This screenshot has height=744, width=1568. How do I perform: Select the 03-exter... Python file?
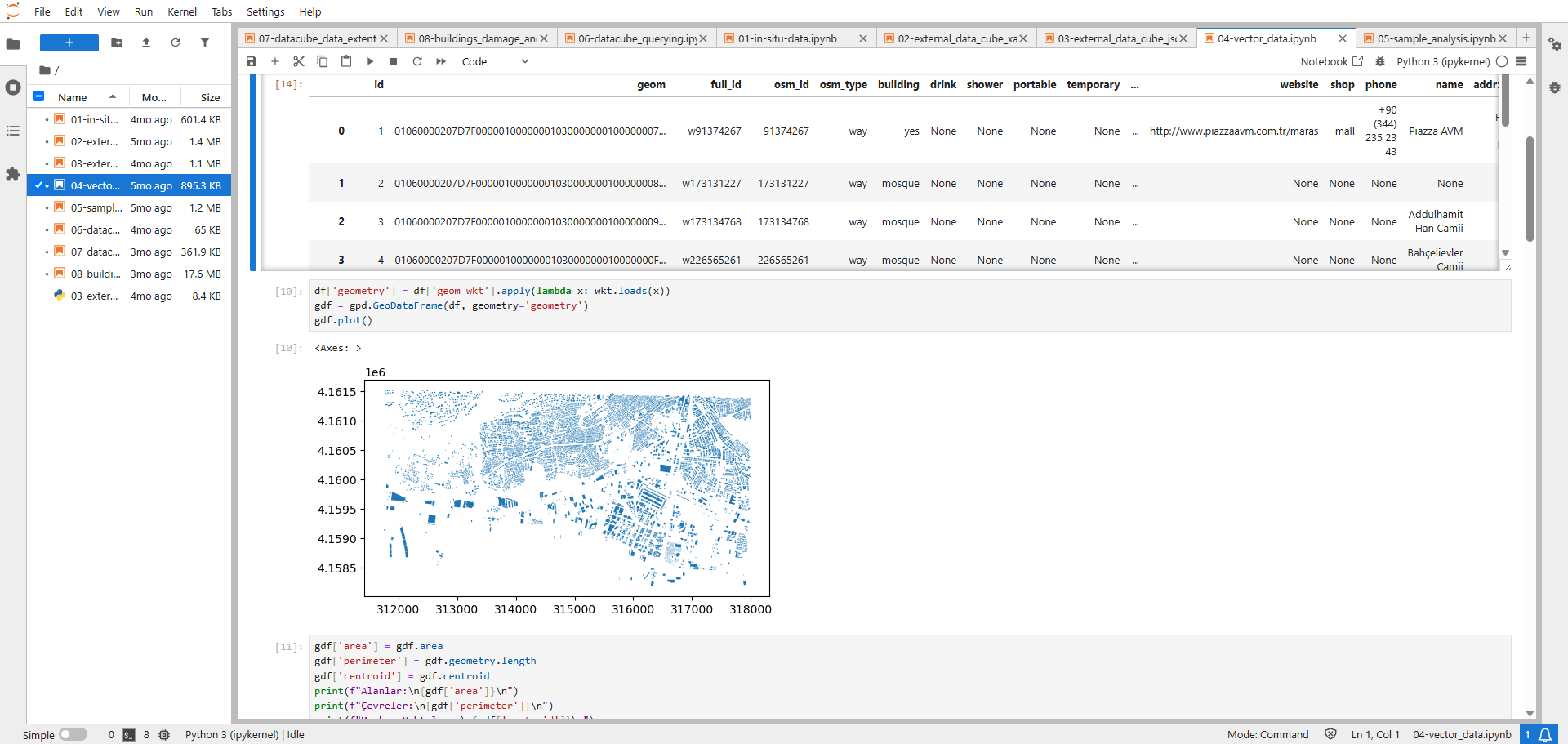tap(131, 296)
